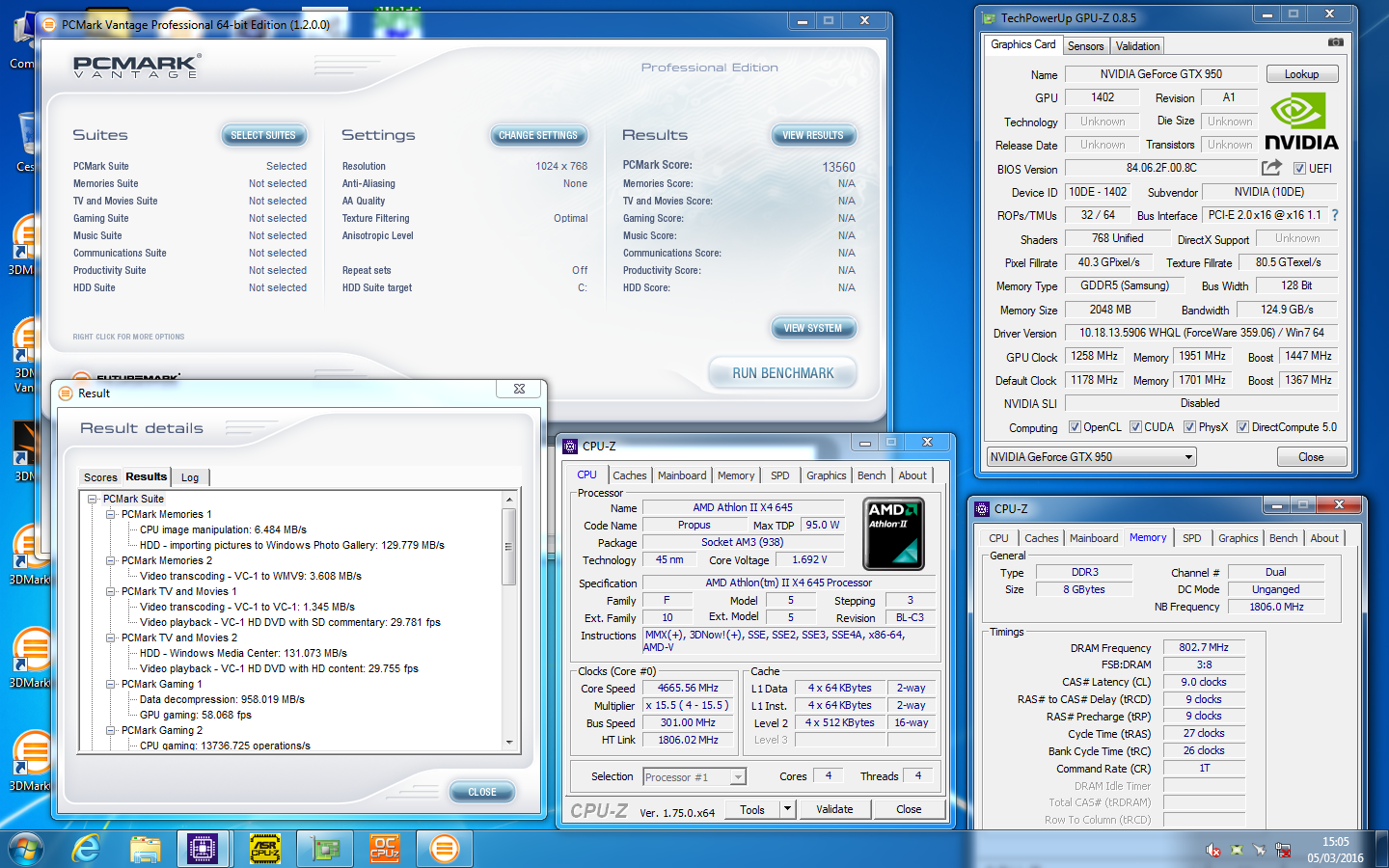Click the jet plane tray icon
The height and width of the screenshot is (868, 1389).
coord(1260,850)
